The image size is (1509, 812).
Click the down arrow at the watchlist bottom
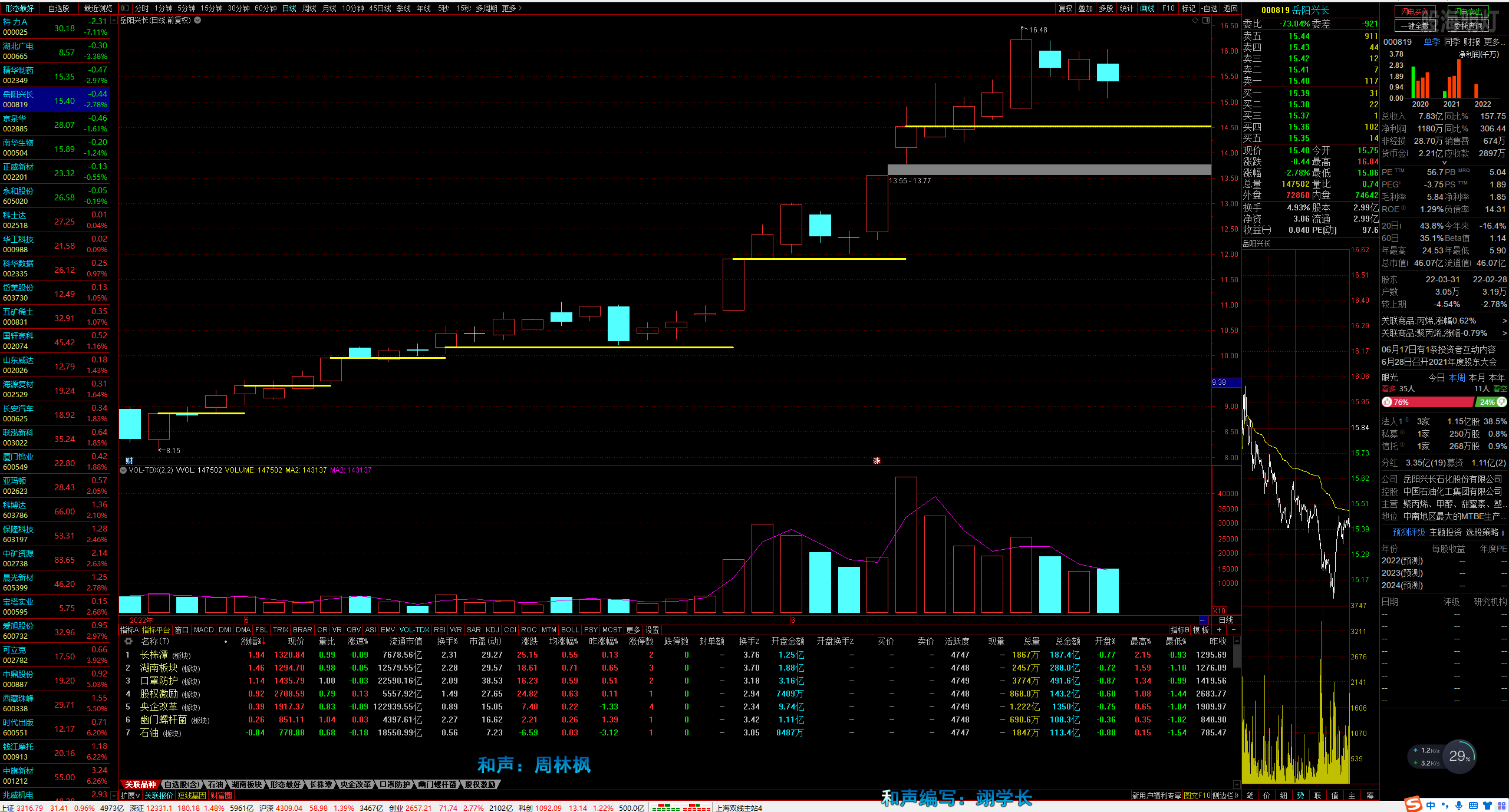point(114,796)
